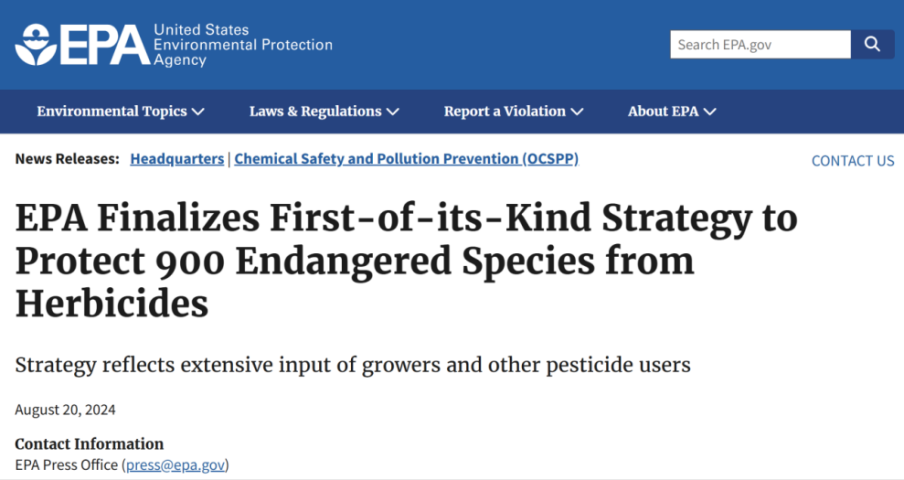Click the CONTACT US link

[853, 161]
